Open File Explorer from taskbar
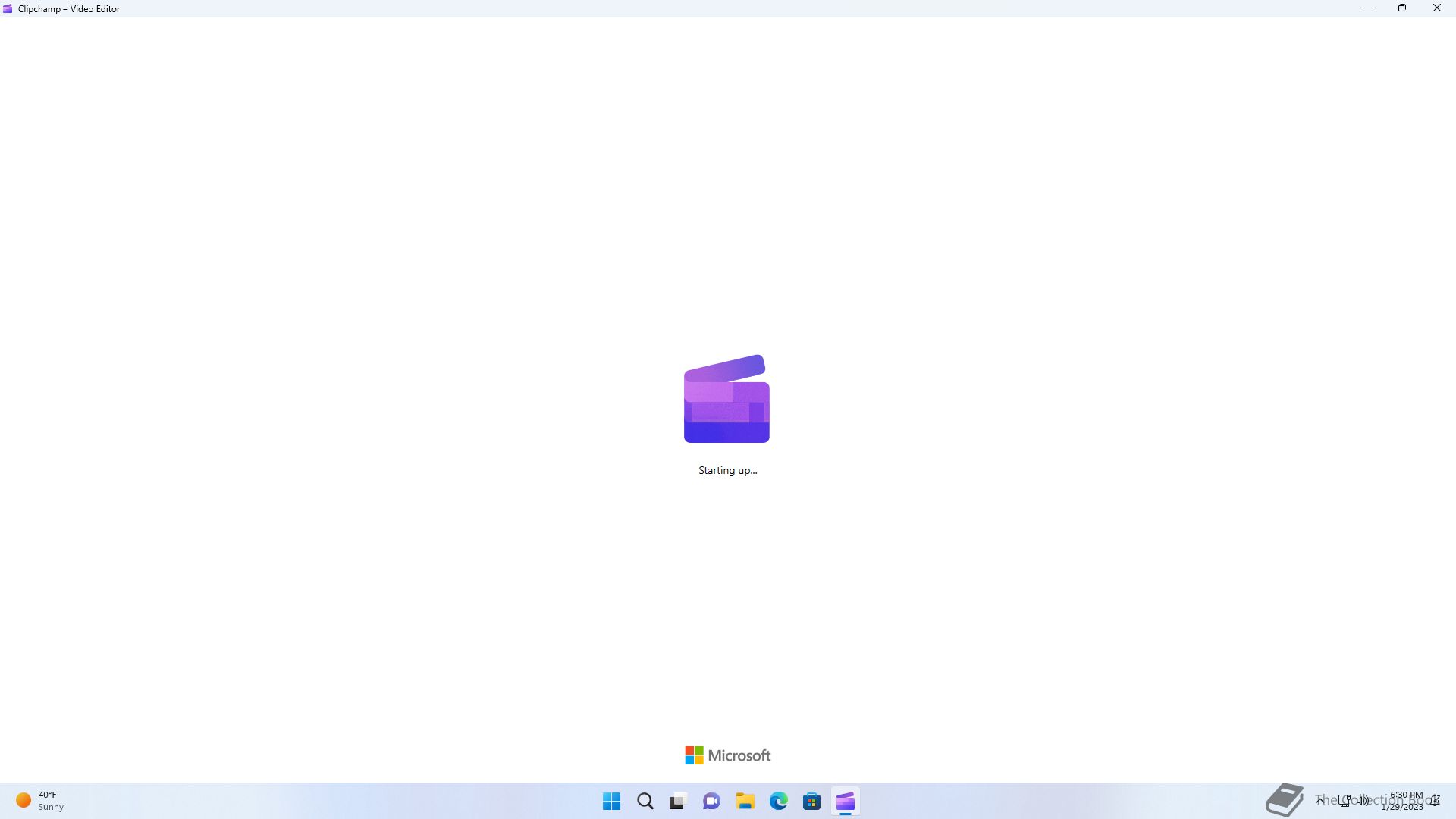Image resolution: width=1456 pixels, height=819 pixels. 745,802
